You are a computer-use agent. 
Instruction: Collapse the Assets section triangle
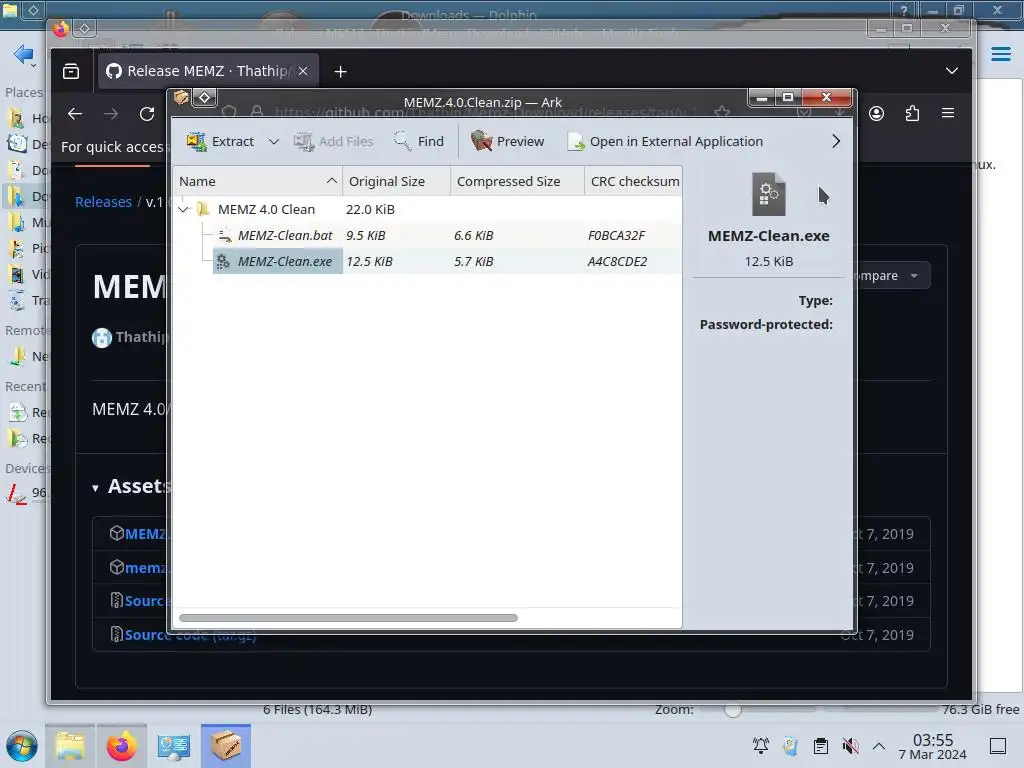(95, 488)
